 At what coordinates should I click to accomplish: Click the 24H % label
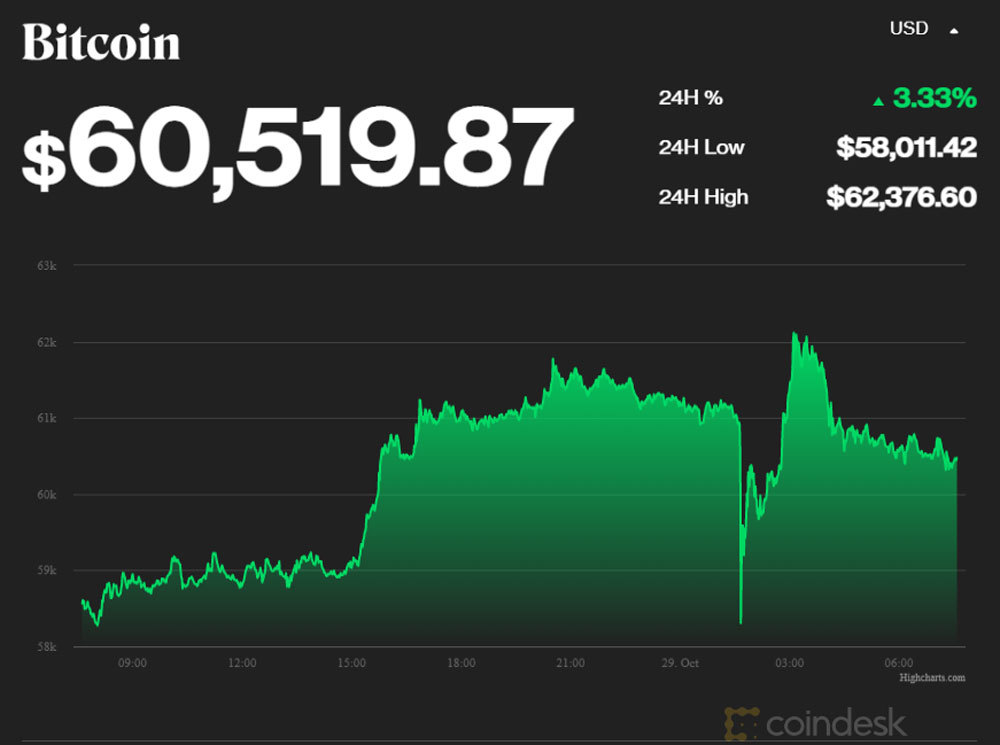coord(690,98)
